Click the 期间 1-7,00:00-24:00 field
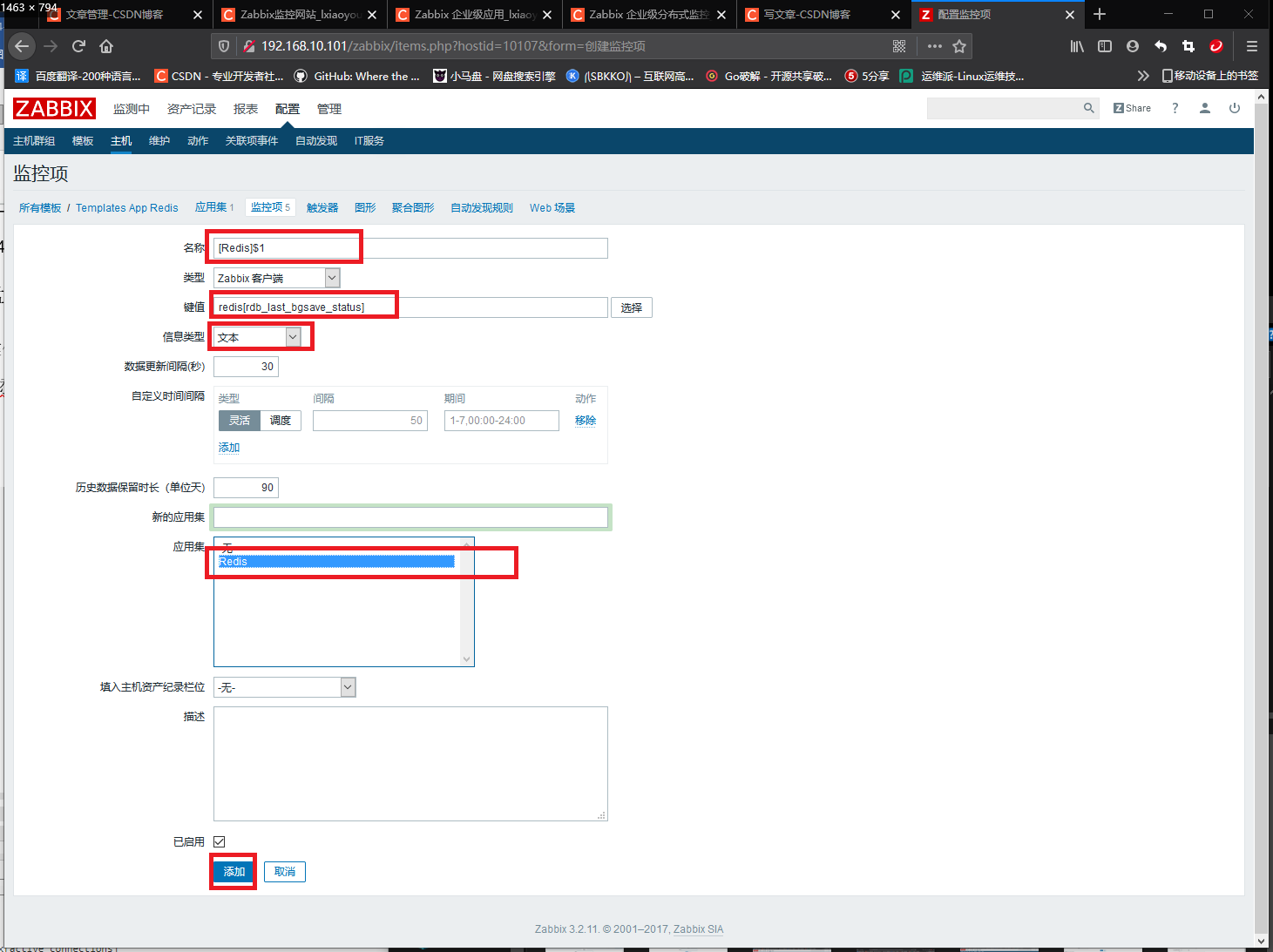This screenshot has height=952, width=1273. (x=502, y=421)
